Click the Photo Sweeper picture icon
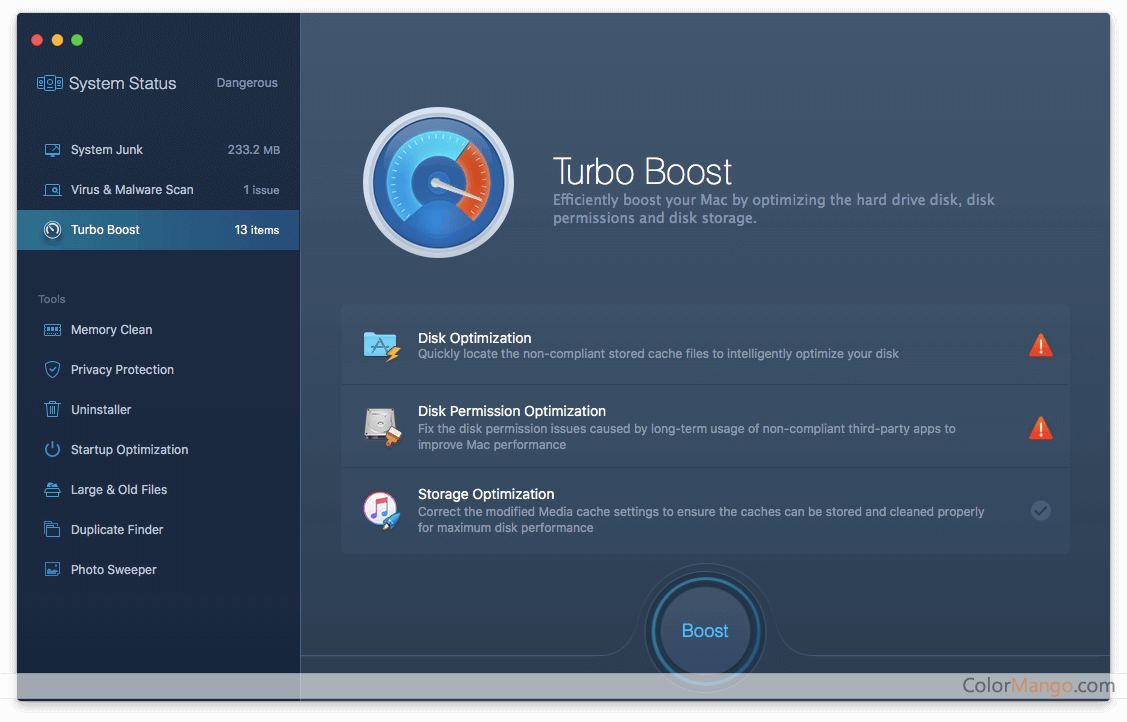 (x=53, y=570)
